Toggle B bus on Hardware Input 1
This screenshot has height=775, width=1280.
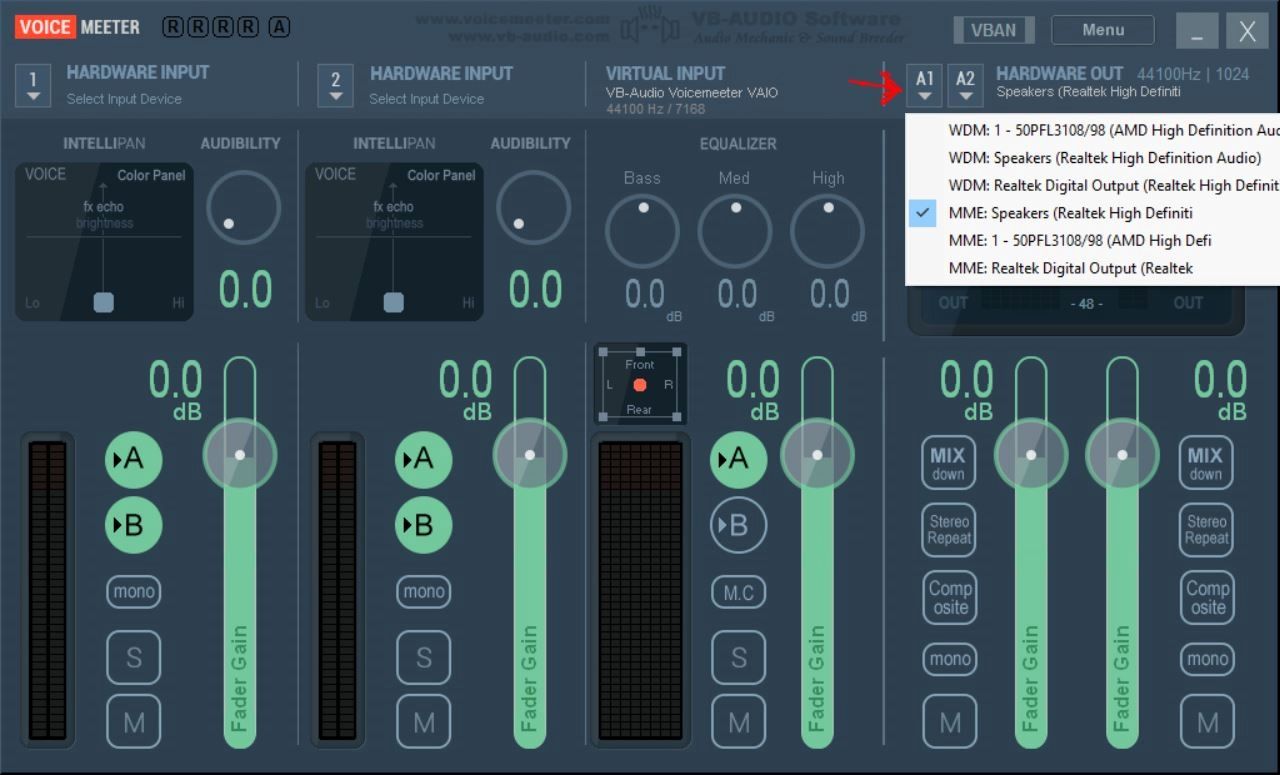point(134,525)
